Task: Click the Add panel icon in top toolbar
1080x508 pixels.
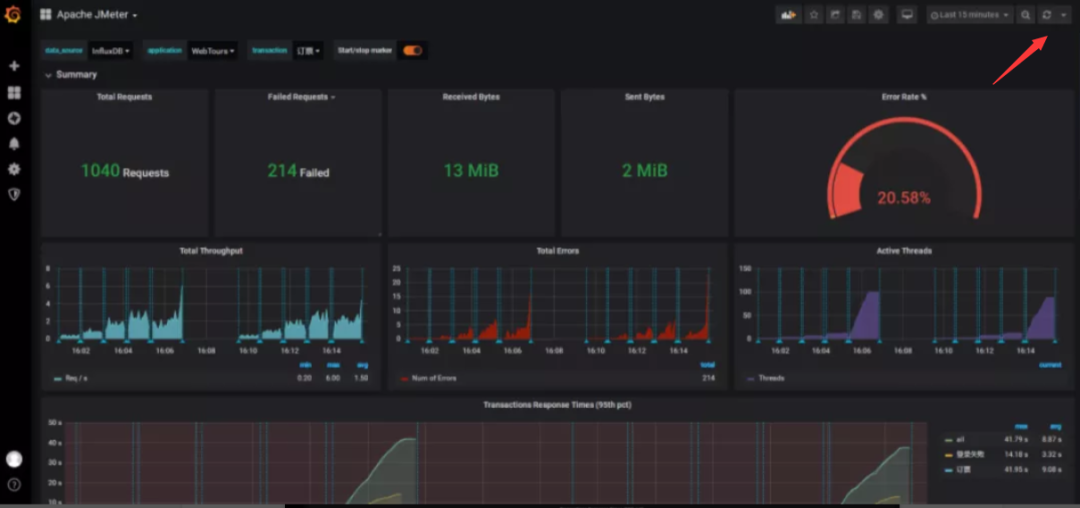Action: 789,14
